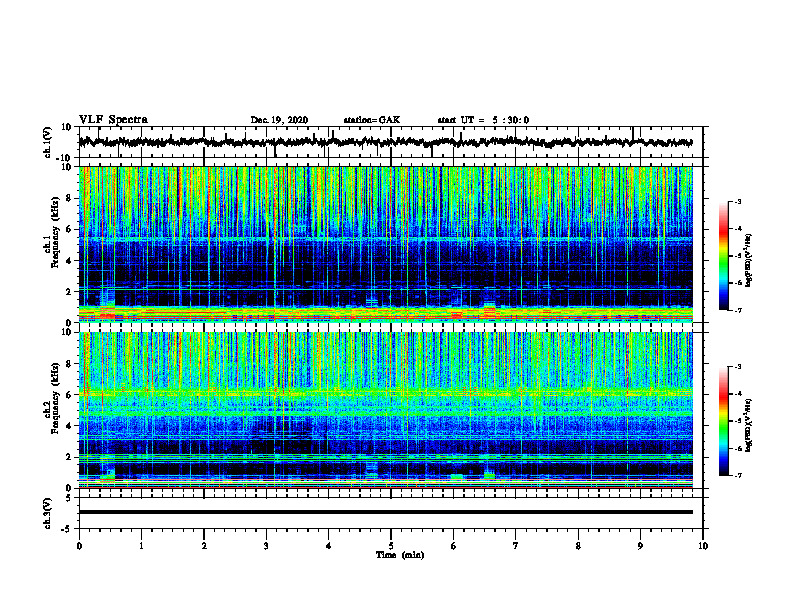Viewport: 792px width, 612px height.
Task: Click the "5" minute tick label on time axis
Action: pyautogui.click(x=391, y=546)
